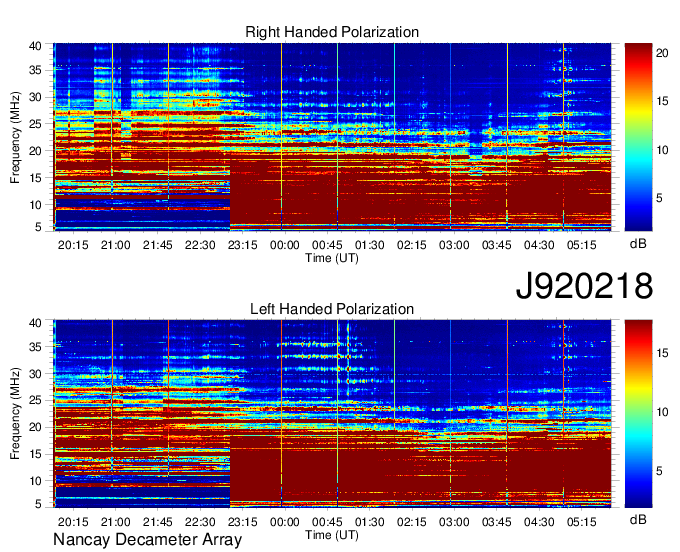Click the 'Left Handed Polarization' plot title
The image size is (680, 552).
pyautogui.click(x=332, y=309)
